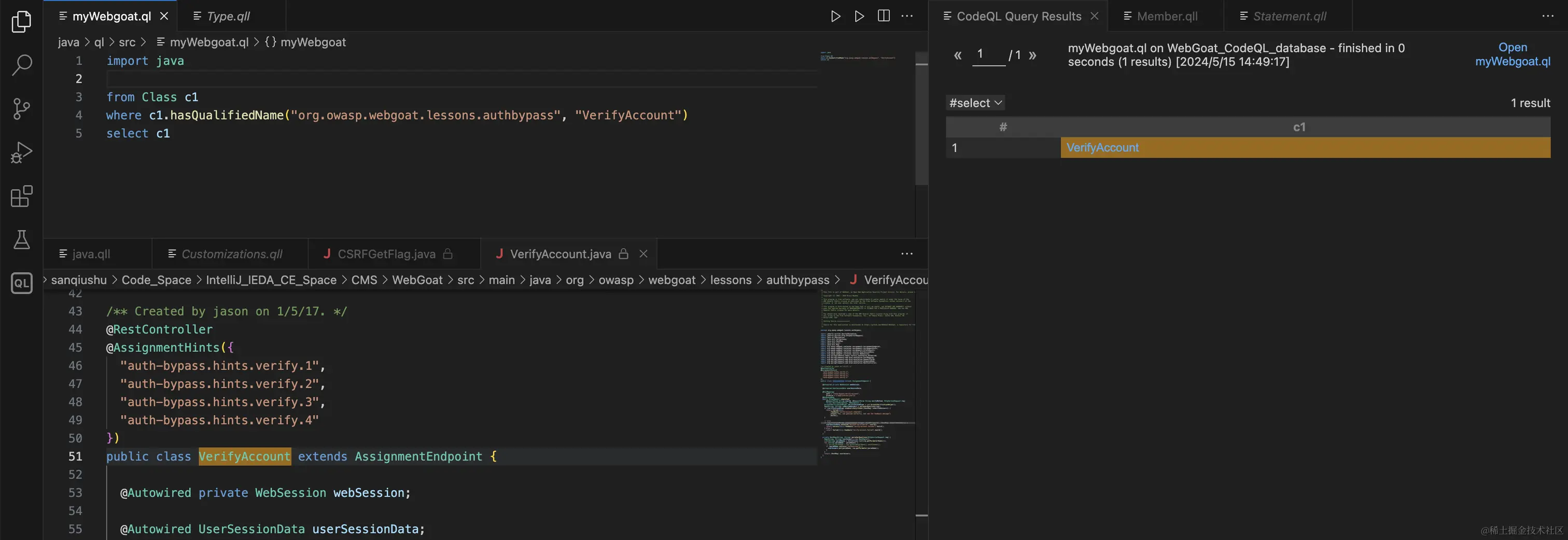Screen dimensions: 1568x540
Task: Go to previous results page arrow
Action: pos(958,55)
